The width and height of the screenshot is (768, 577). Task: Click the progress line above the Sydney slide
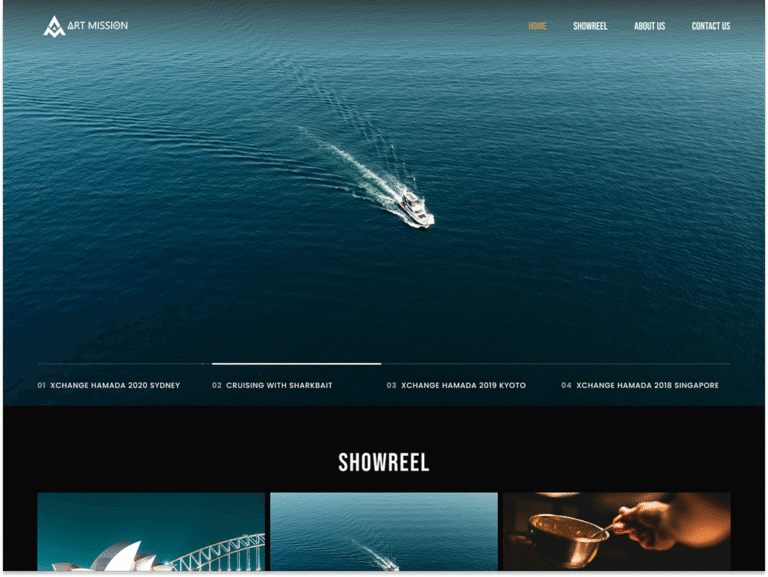(123, 364)
